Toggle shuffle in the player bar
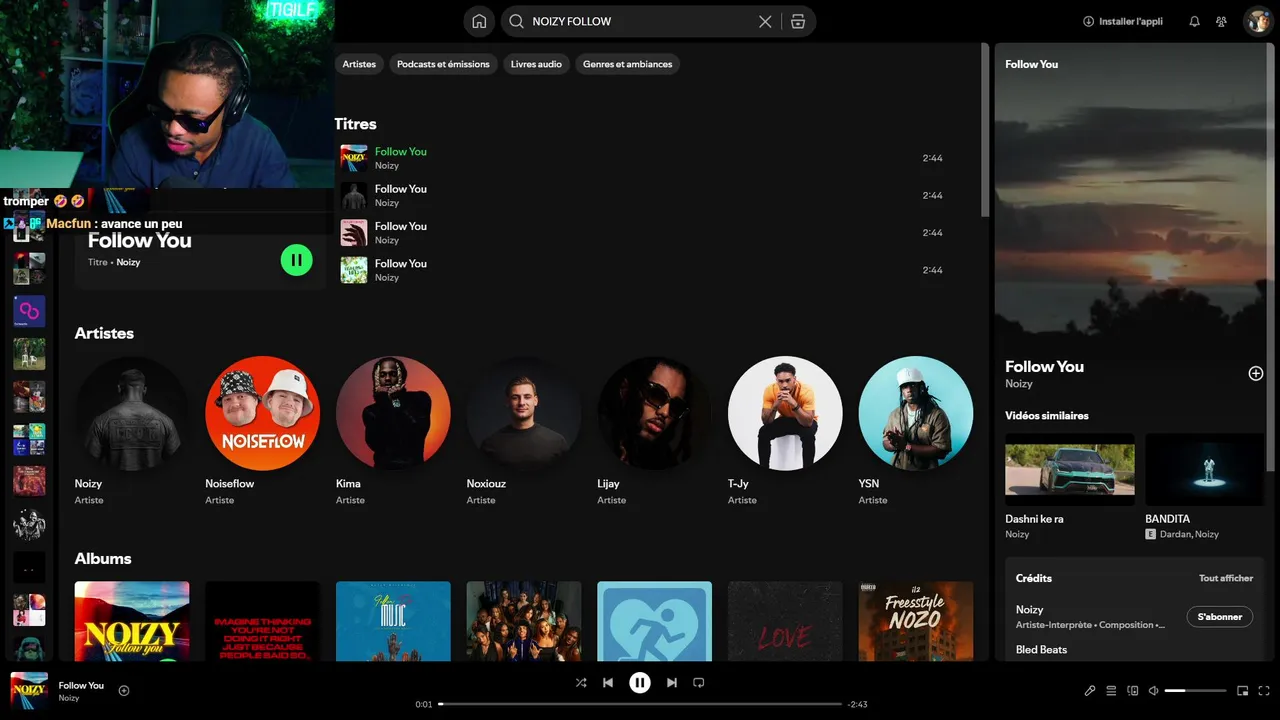Viewport: 1280px width, 720px height. point(581,683)
